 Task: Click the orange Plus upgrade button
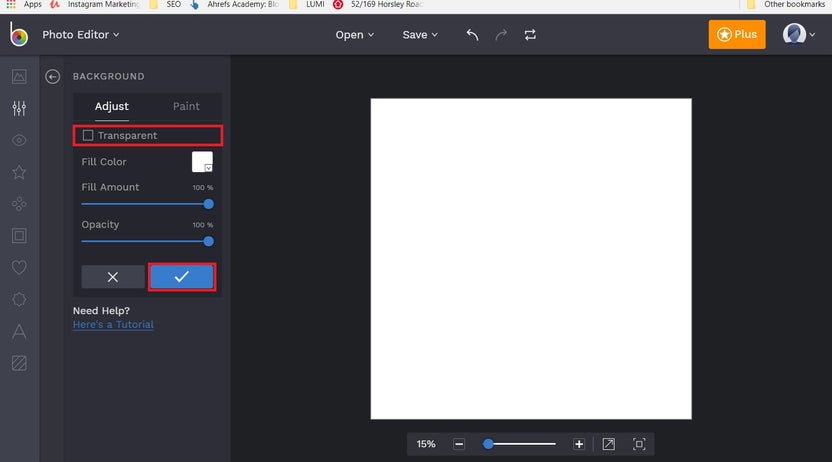pyautogui.click(x=737, y=34)
